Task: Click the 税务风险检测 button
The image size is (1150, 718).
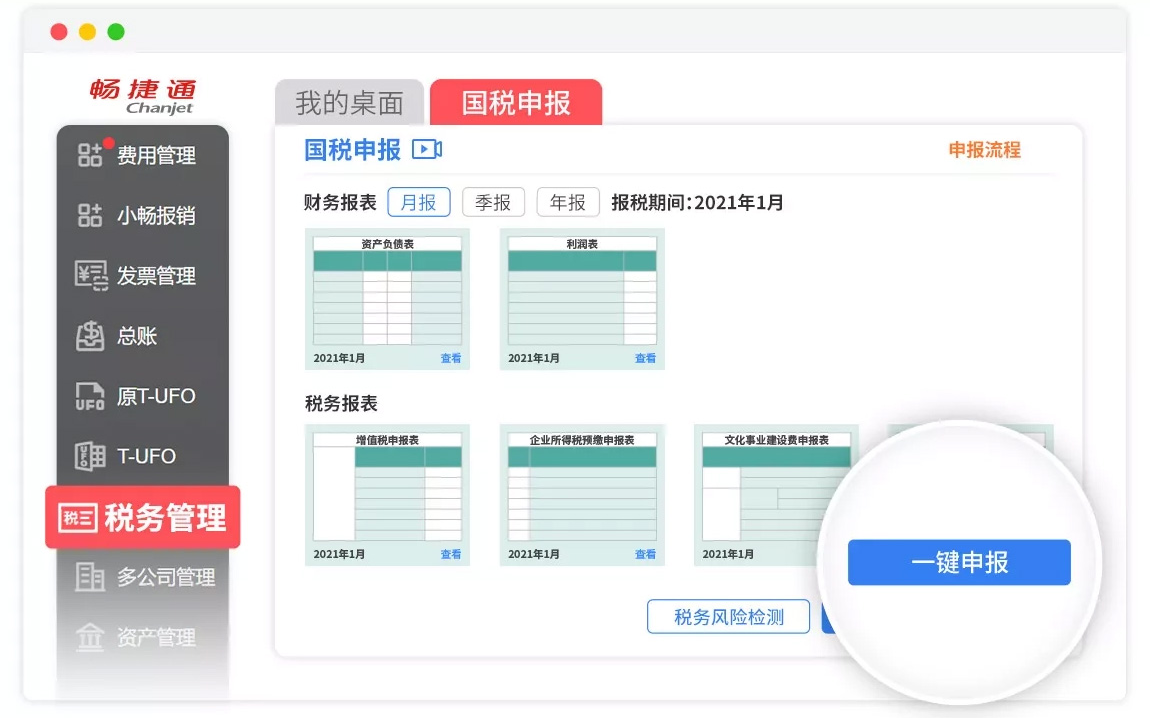Action: tap(728, 617)
